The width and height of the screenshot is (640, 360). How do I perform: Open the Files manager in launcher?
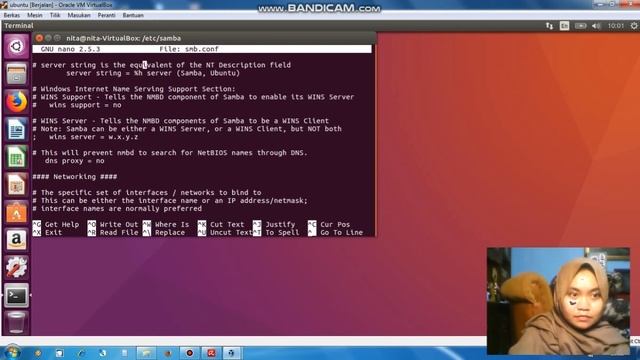pyautogui.click(x=16, y=74)
